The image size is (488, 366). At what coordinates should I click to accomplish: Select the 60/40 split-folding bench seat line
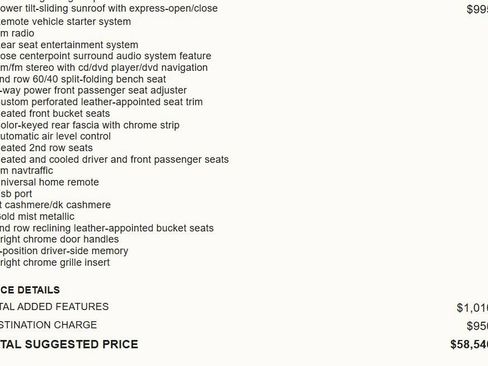pyautogui.click(x=83, y=79)
